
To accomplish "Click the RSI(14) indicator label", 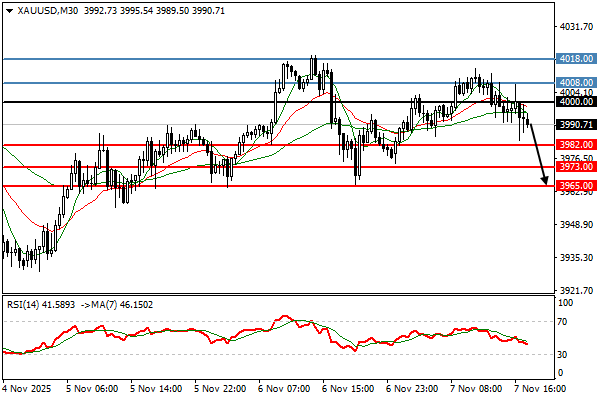I will [x=26, y=304].
